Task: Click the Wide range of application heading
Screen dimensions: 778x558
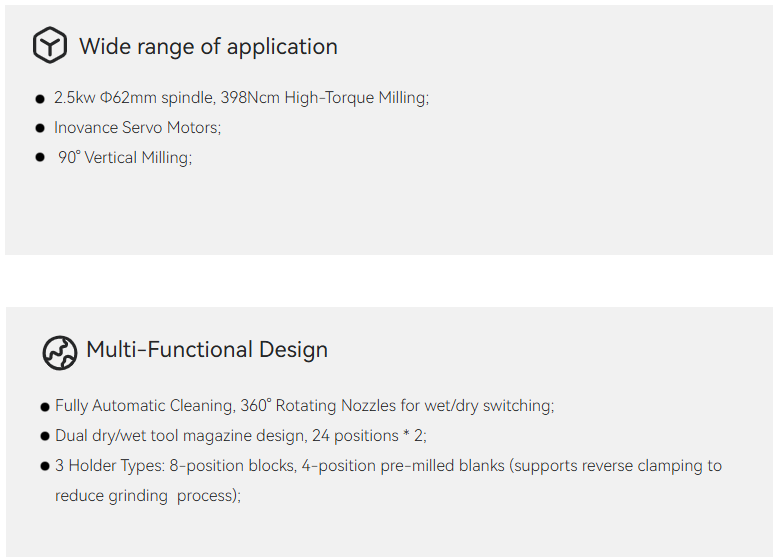Action: (208, 47)
